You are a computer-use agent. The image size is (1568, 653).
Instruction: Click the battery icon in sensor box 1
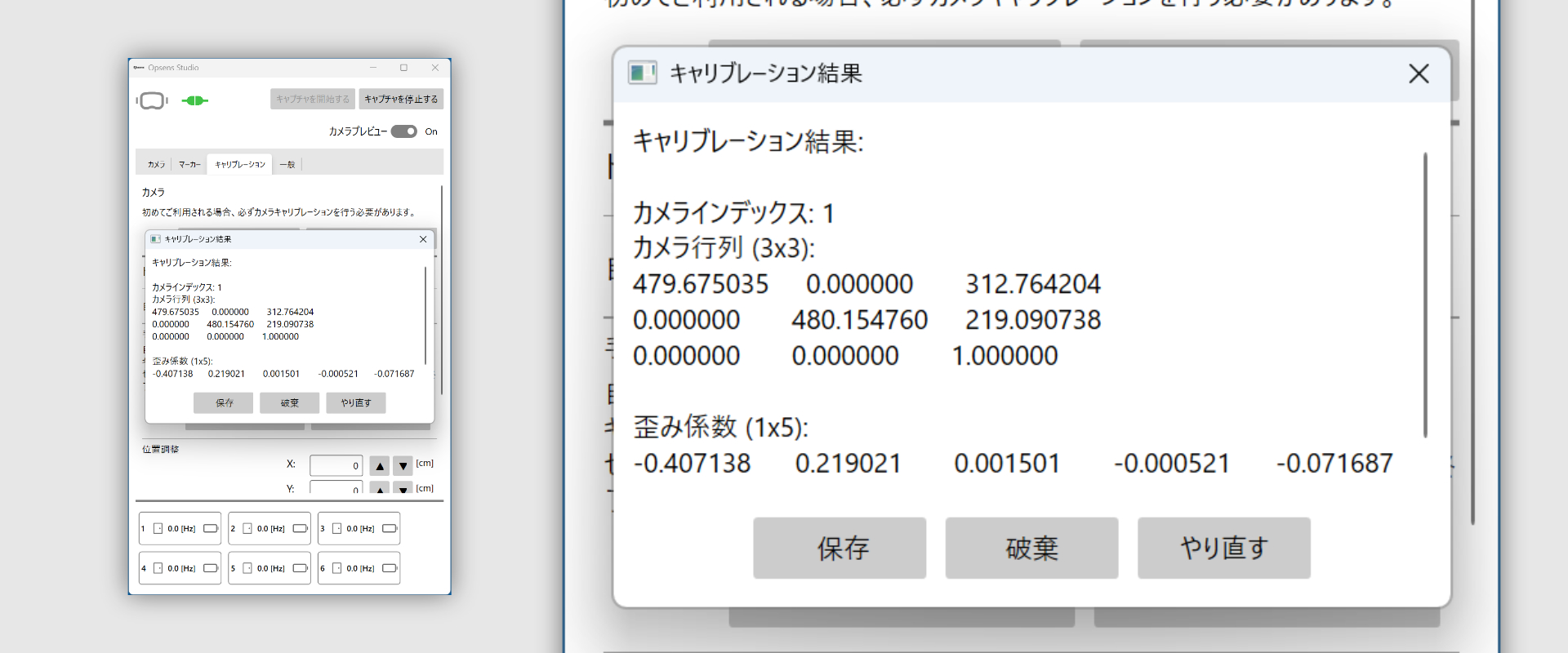tap(211, 529)
